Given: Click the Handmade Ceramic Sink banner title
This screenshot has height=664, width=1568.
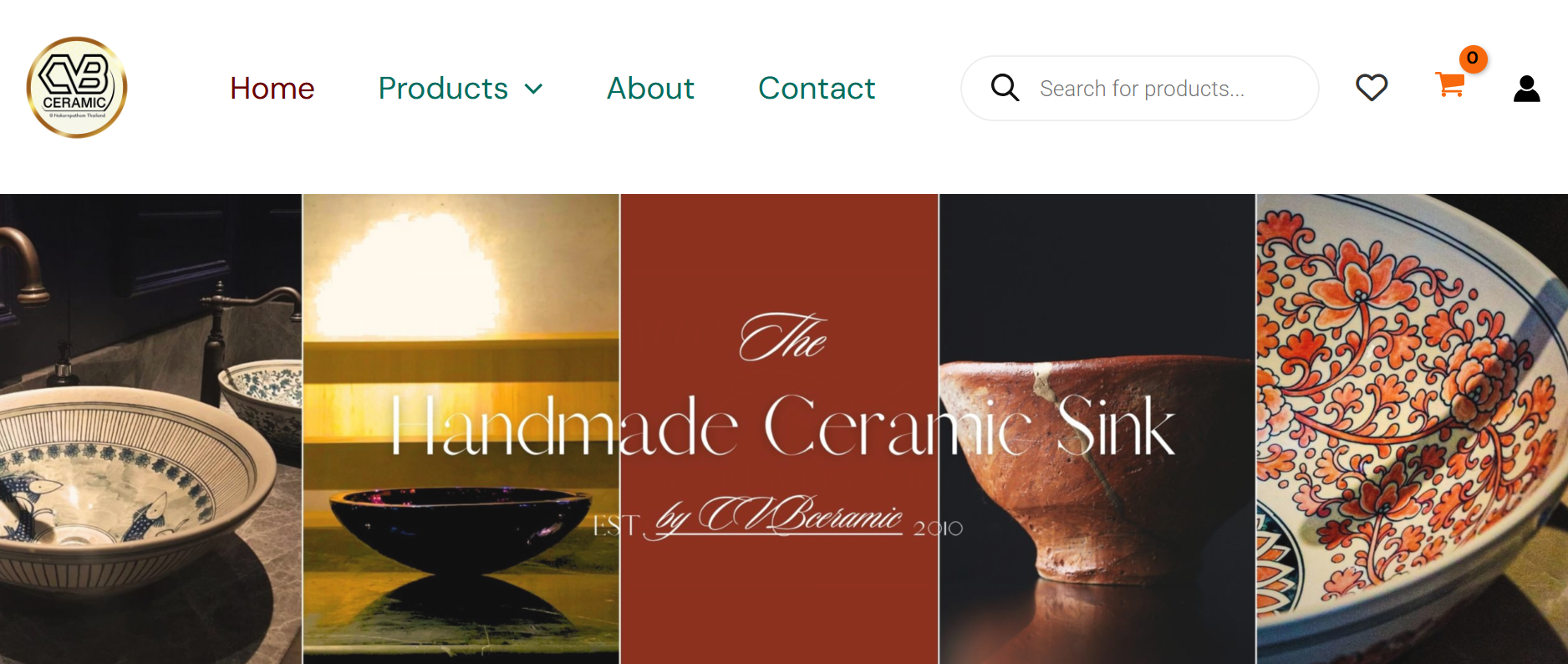Looking at the screenshot, I should tap(783, 426).
